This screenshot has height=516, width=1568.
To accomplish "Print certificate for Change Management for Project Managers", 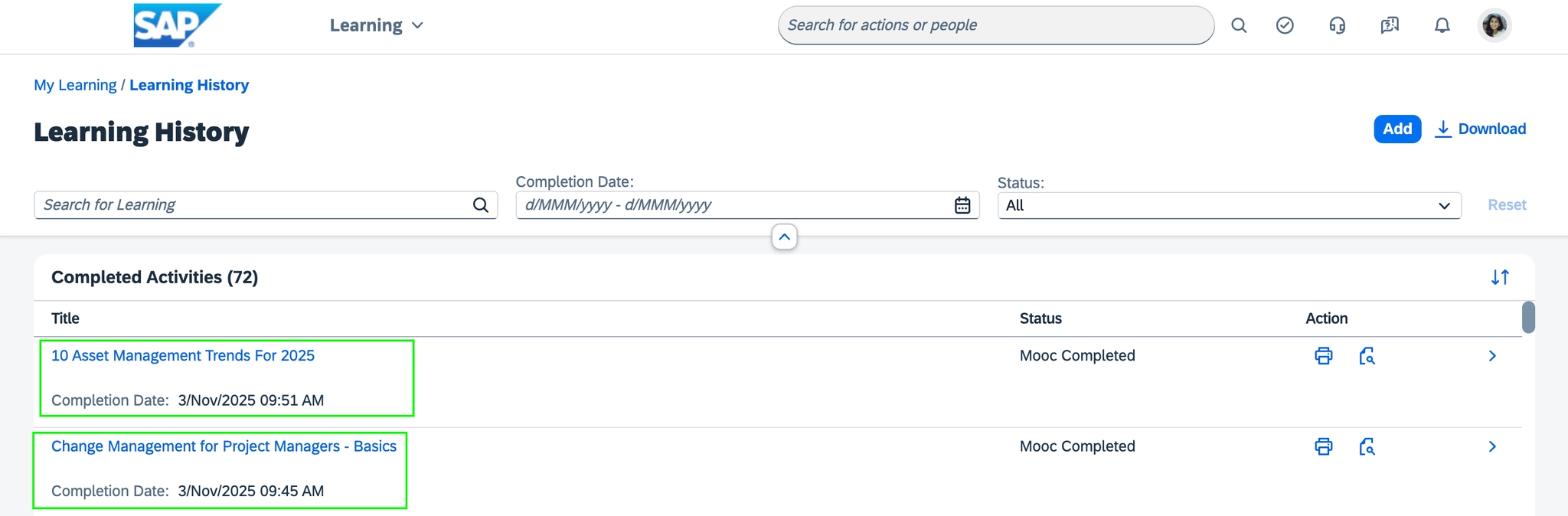I will [x=1323, y=446].
